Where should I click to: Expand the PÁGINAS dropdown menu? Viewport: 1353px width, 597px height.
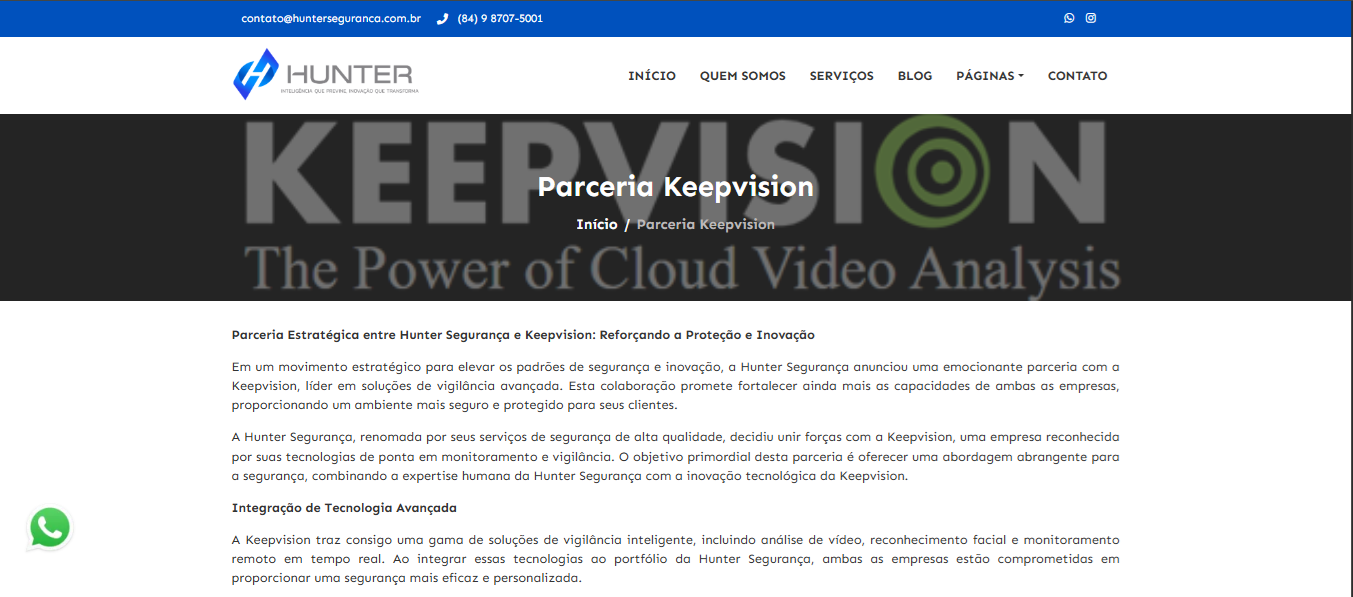(x=989, y=76)
